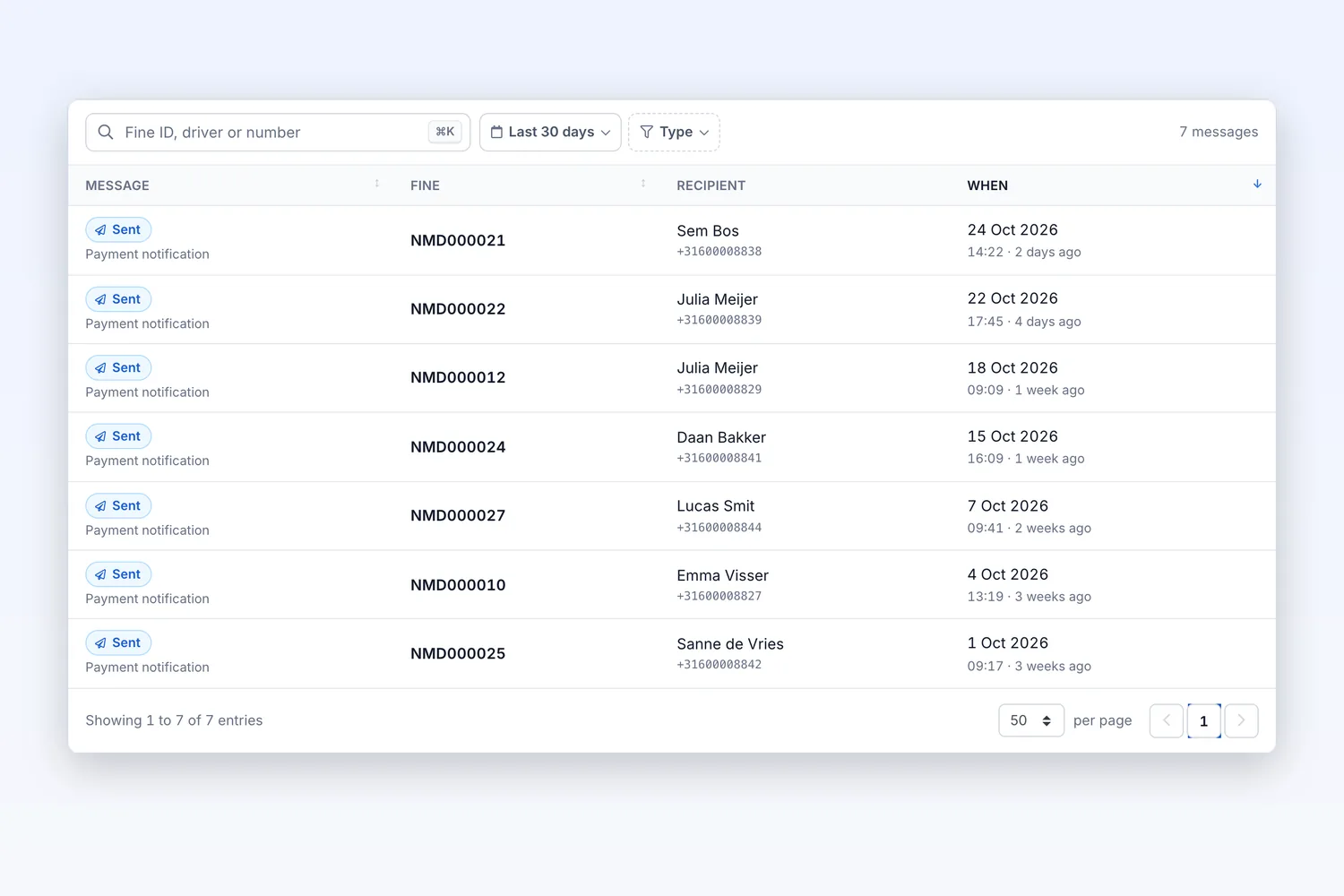
Task: Click phone number +31600008839
Action: point(719,320)
